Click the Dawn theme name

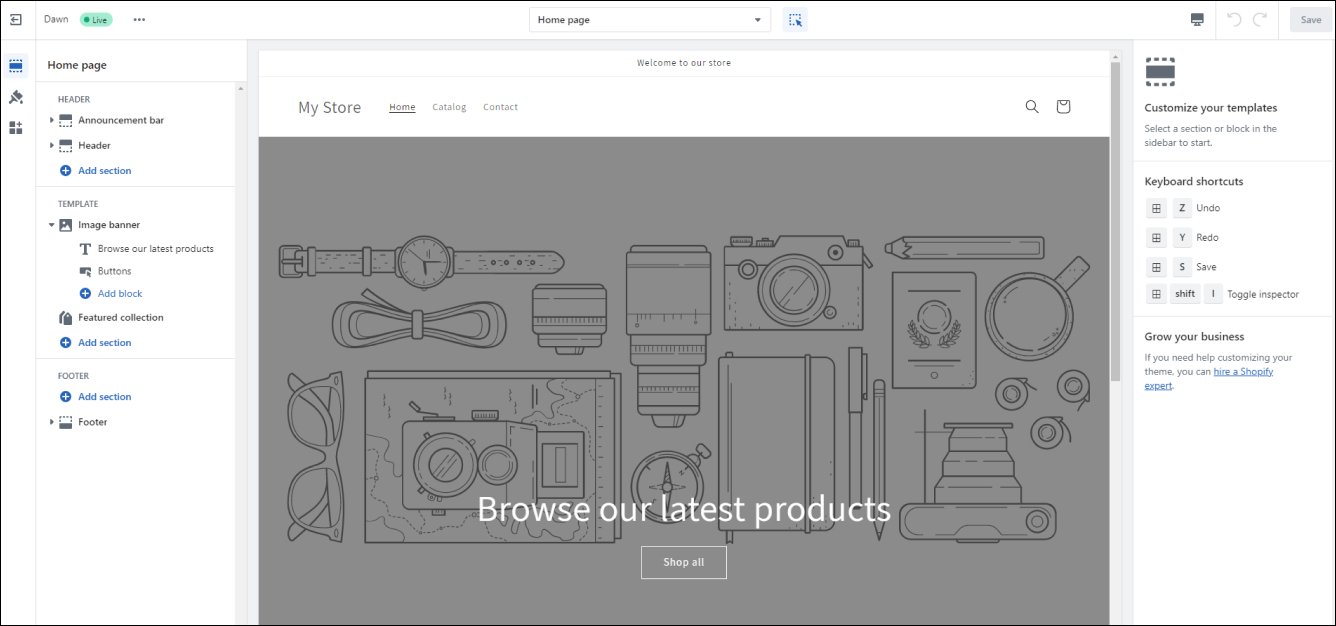click(x=56, y=20)
